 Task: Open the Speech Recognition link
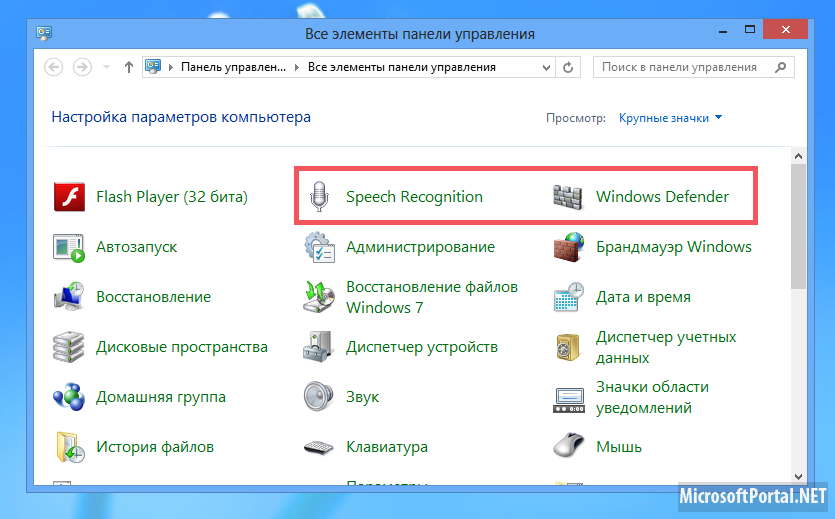[414, 197]
